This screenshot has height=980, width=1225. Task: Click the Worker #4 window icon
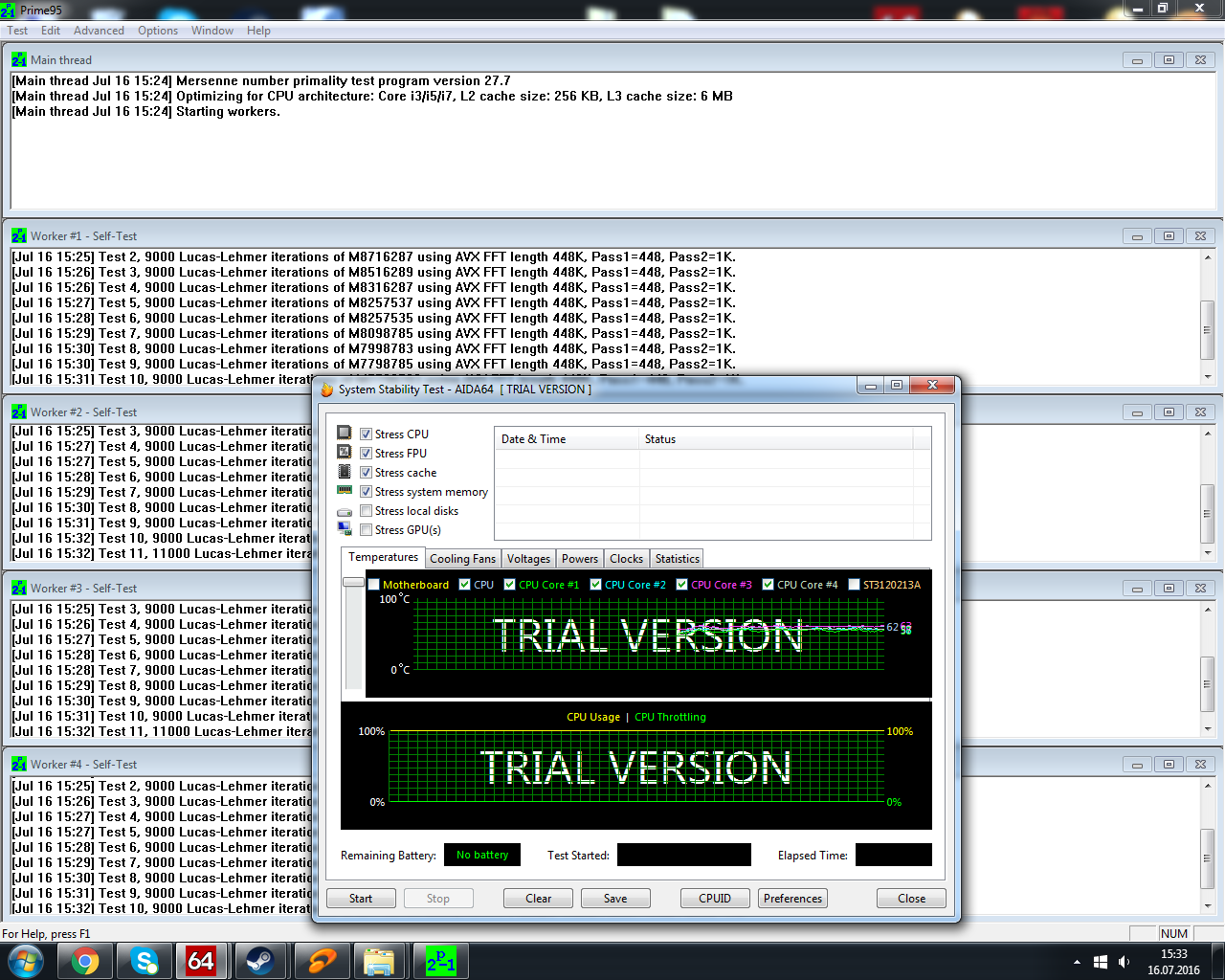click(19, 764)
